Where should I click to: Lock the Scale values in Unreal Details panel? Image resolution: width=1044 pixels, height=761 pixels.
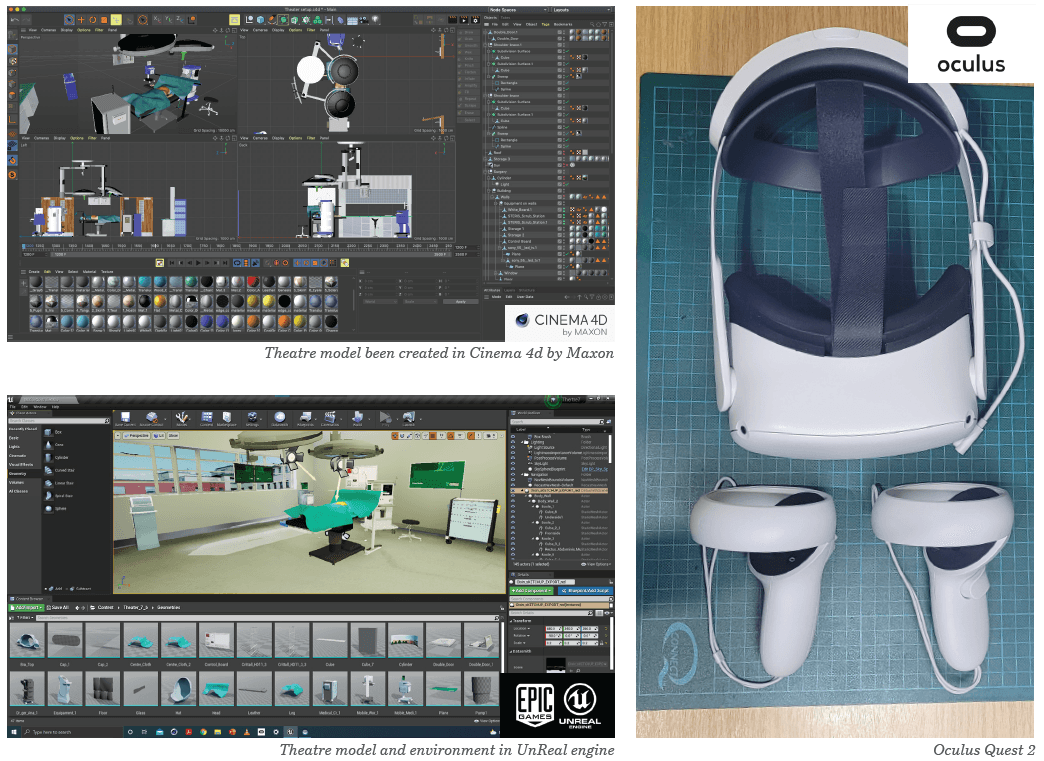click(x=602, y=643)
